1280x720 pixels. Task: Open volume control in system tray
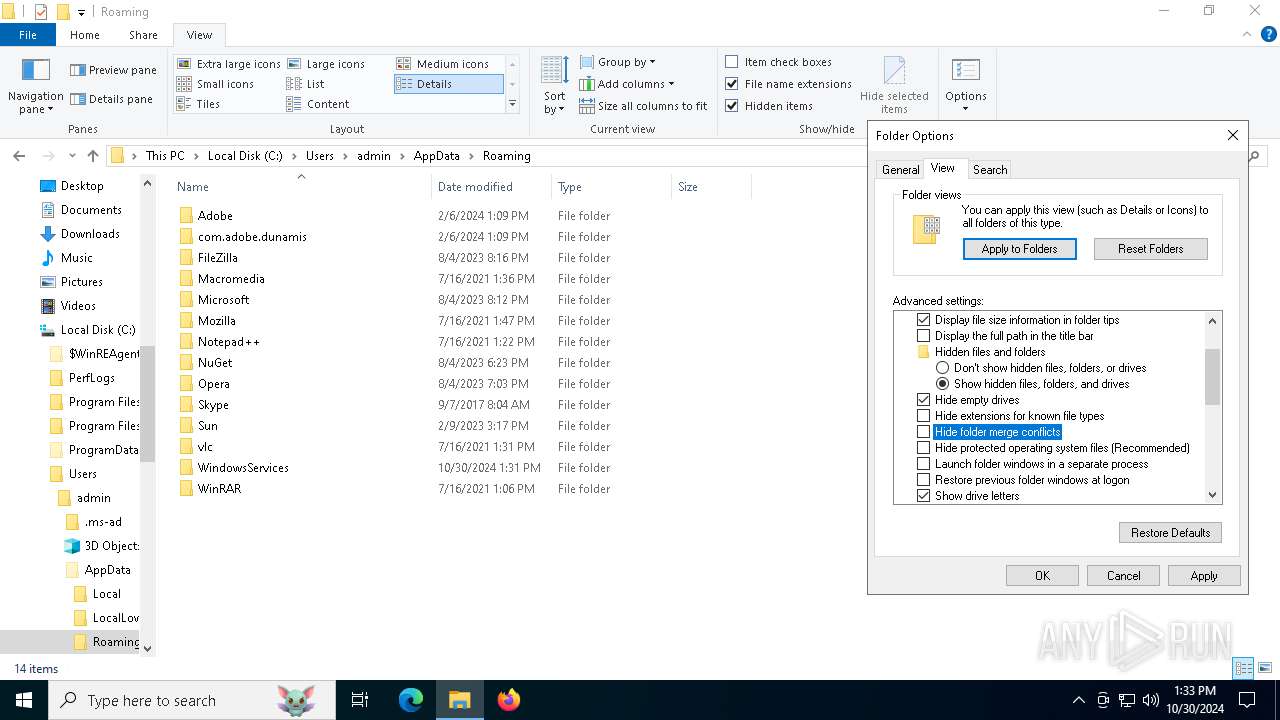coord(1151,700)
